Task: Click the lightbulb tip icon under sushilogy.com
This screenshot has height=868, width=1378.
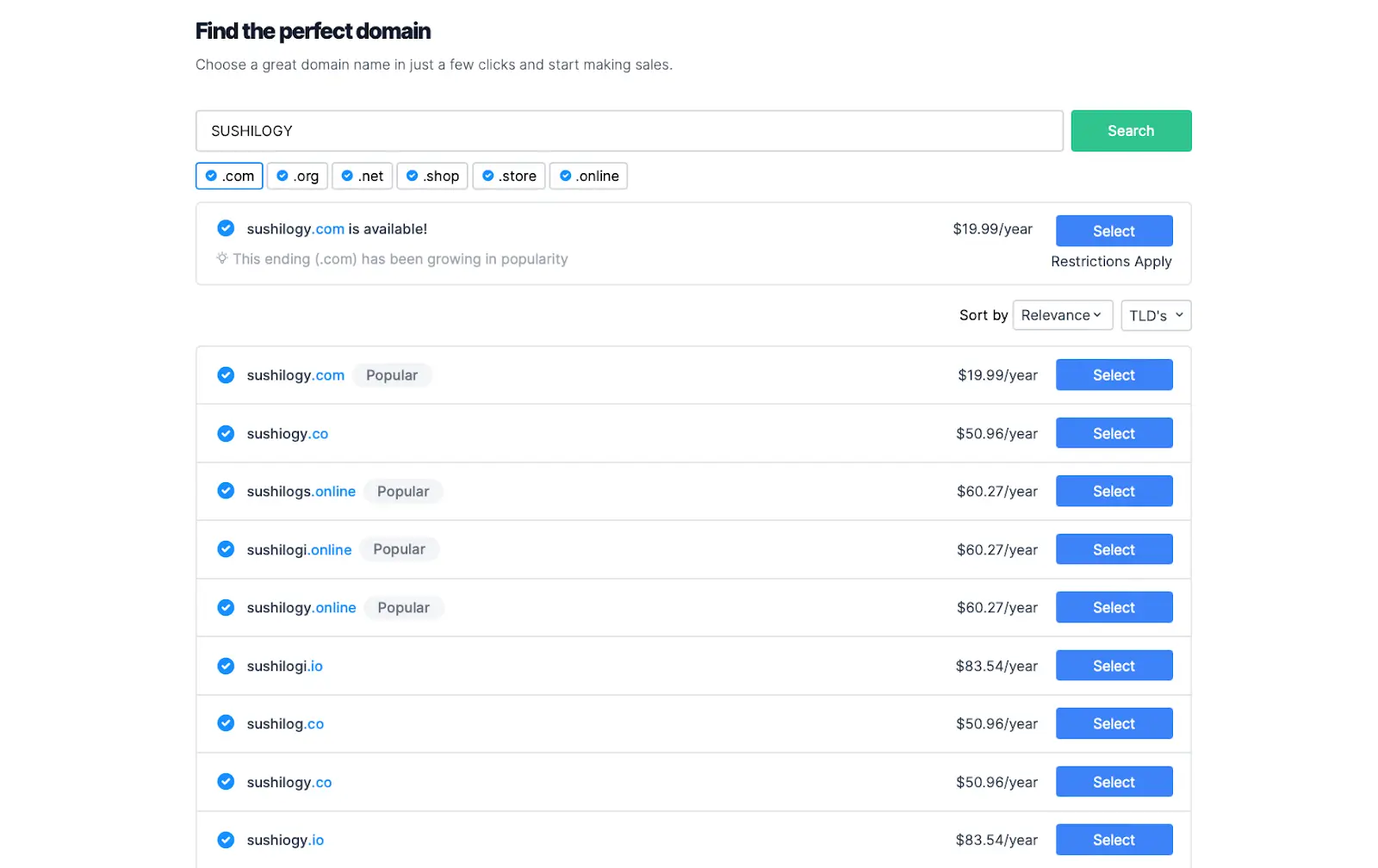Action: pos(222,258)
